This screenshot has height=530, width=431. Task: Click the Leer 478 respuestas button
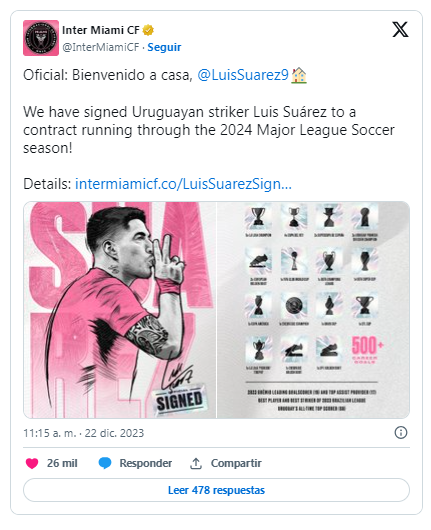click(x=216, y=490)
